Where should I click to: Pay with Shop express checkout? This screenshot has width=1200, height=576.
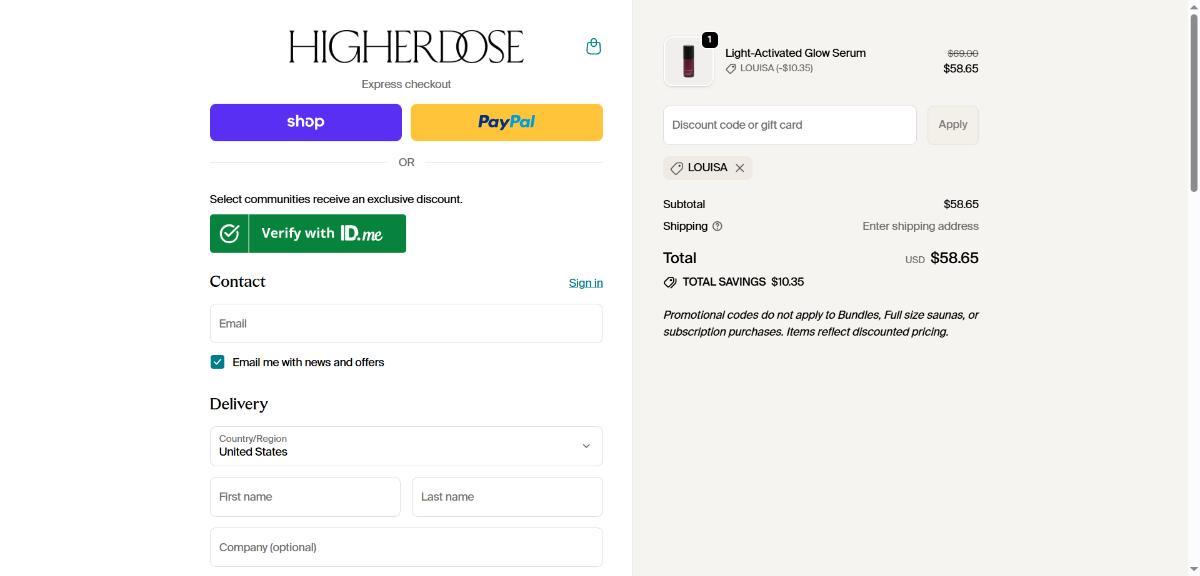tap(305, 122)
